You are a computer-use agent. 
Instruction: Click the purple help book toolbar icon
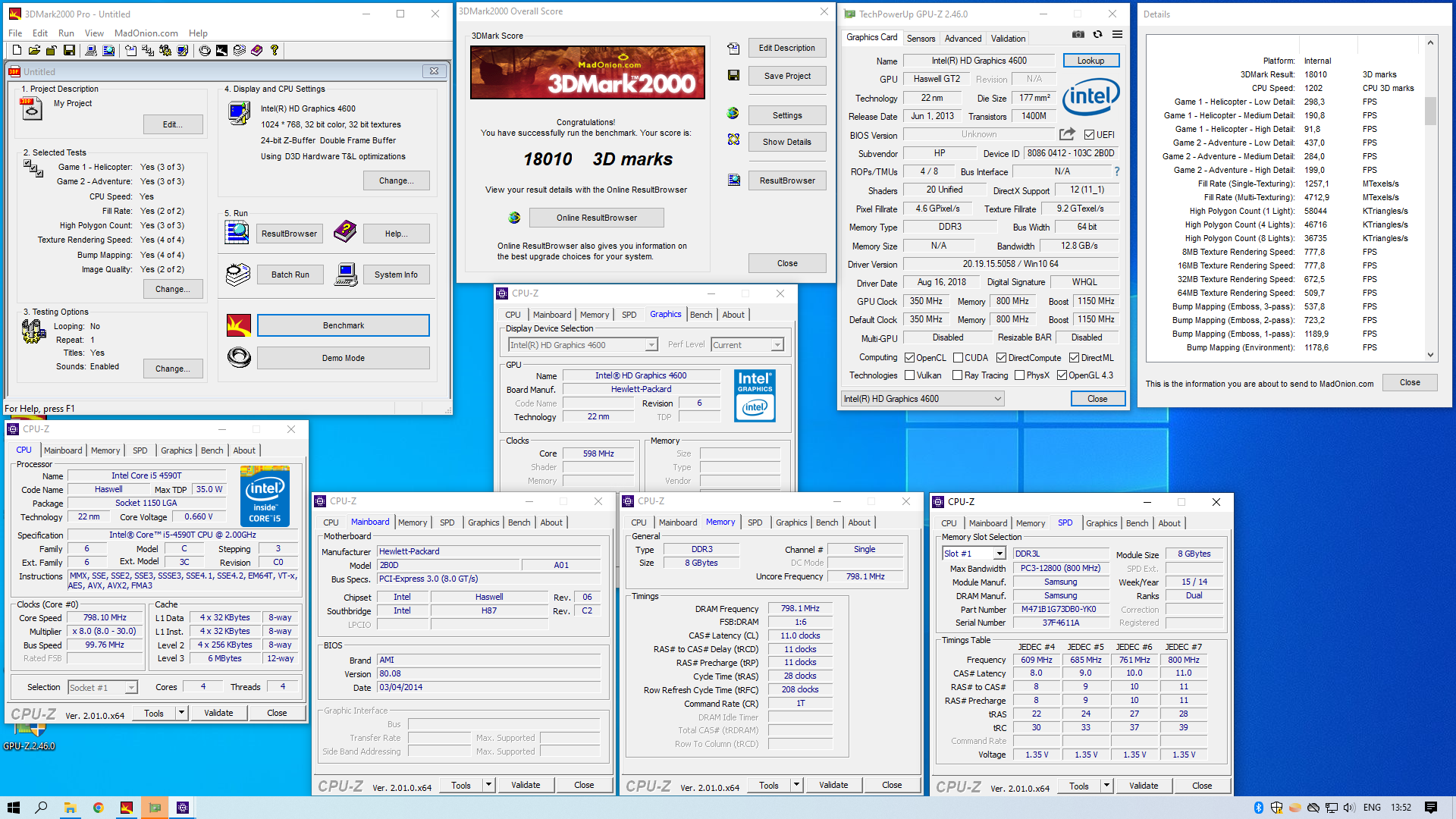[x=257, y=50]
